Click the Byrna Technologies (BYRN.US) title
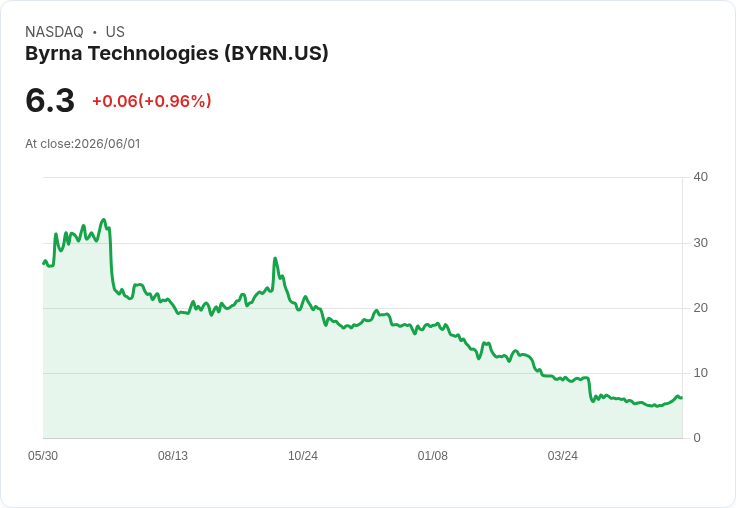 (176, 53)
